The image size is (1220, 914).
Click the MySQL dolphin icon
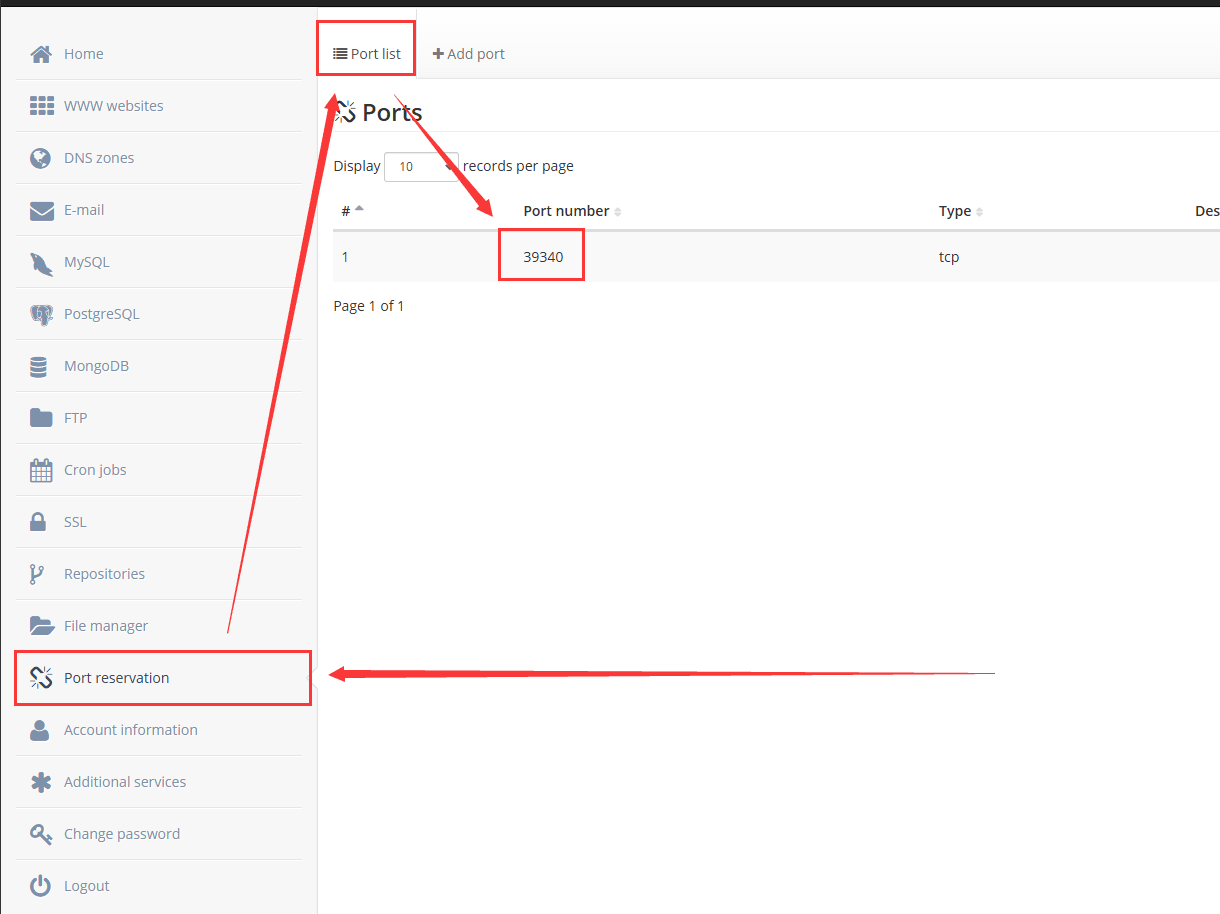[x=41, y=263]
